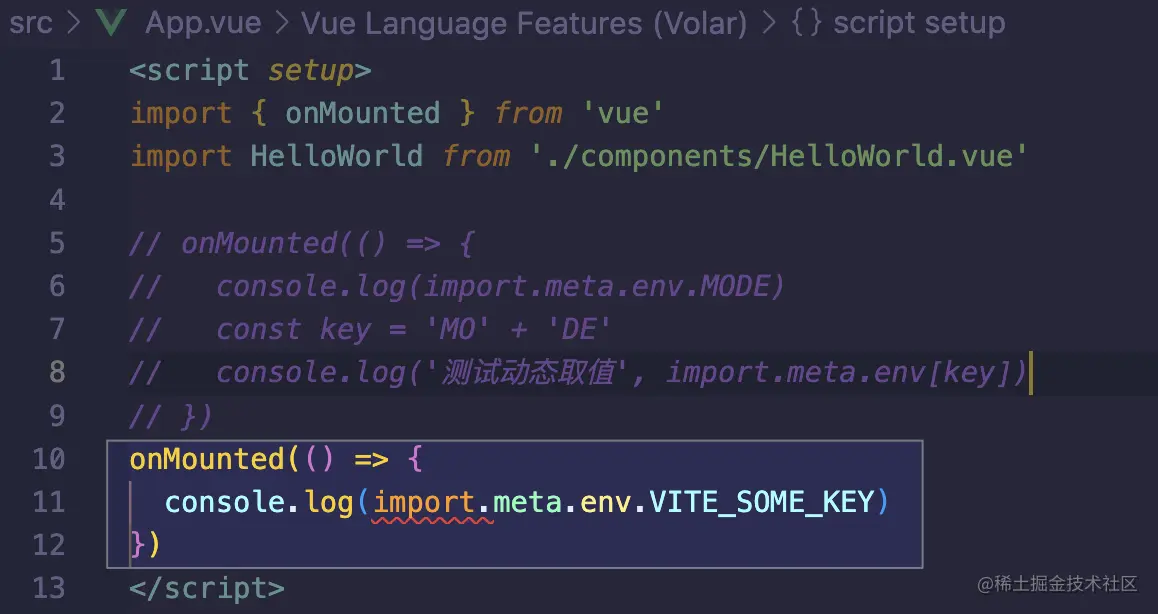
Task: Click './components/HelloWorld.vue' import path
Action: 779,156
